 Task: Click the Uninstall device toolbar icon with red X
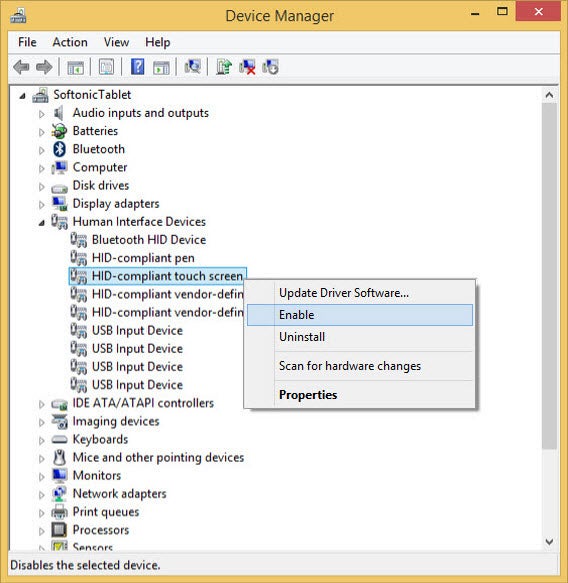[x=247, y=67]
